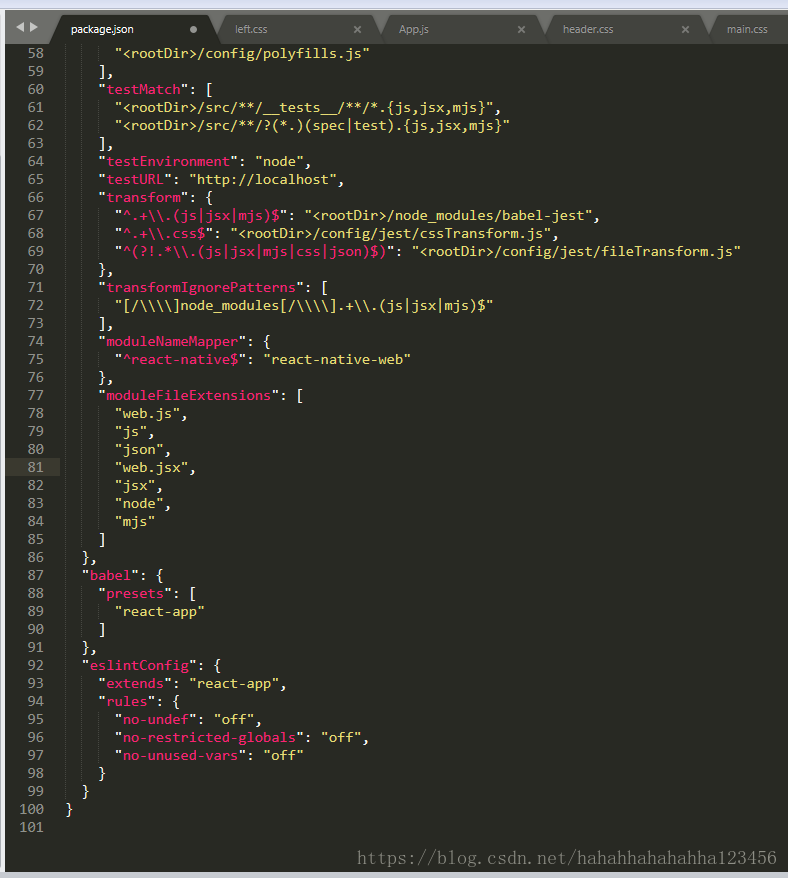788x878 pixels.
Task: Click the __tests__ glob pattern on line 61
Action: [304, 108]
